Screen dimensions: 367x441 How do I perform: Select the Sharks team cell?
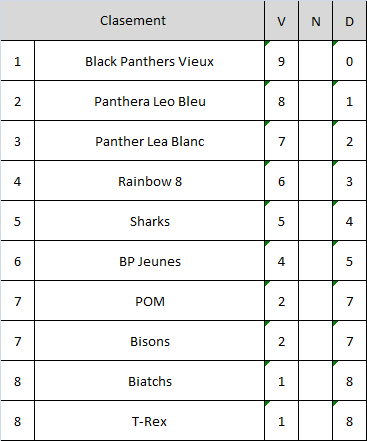[x=149, y=221]
